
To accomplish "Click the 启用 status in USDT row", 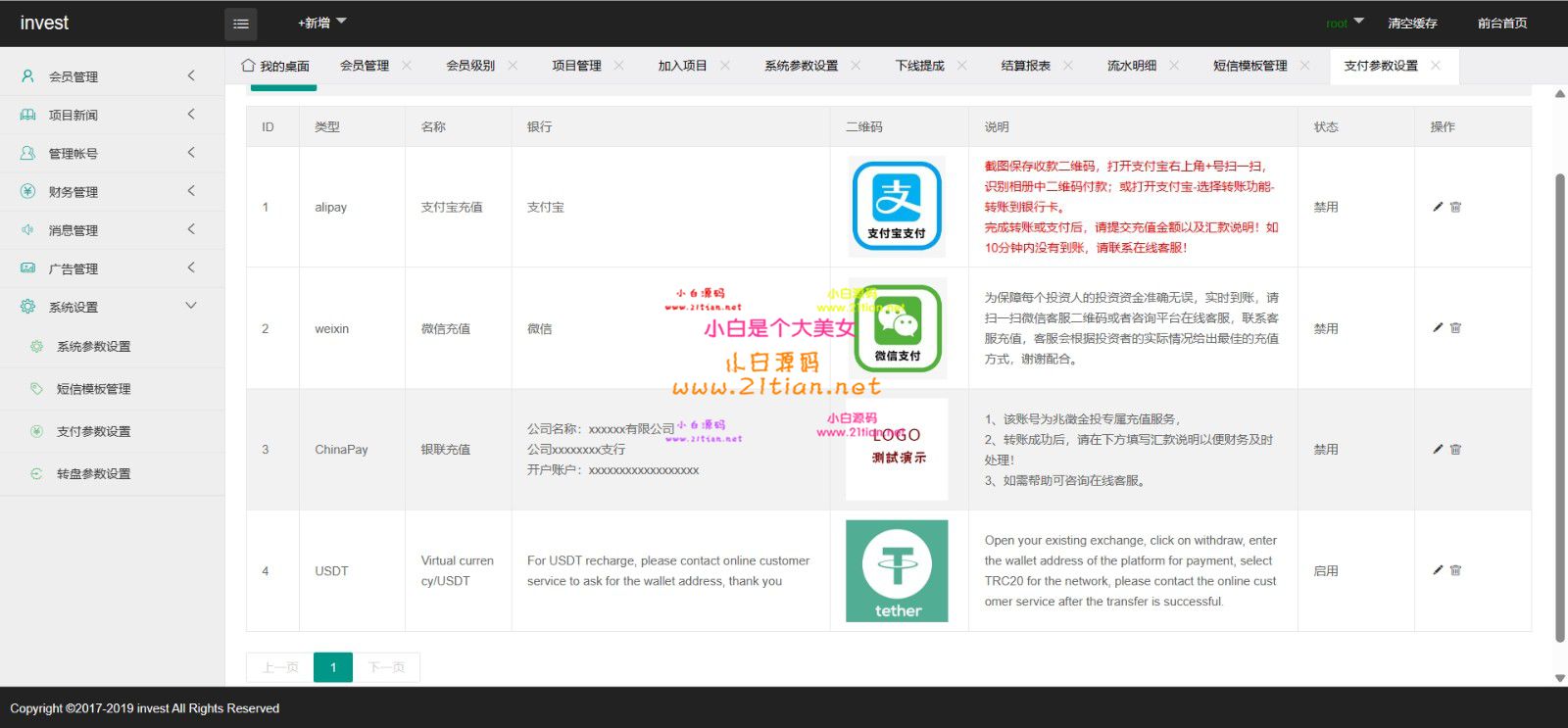I will tap(1326, 570).
